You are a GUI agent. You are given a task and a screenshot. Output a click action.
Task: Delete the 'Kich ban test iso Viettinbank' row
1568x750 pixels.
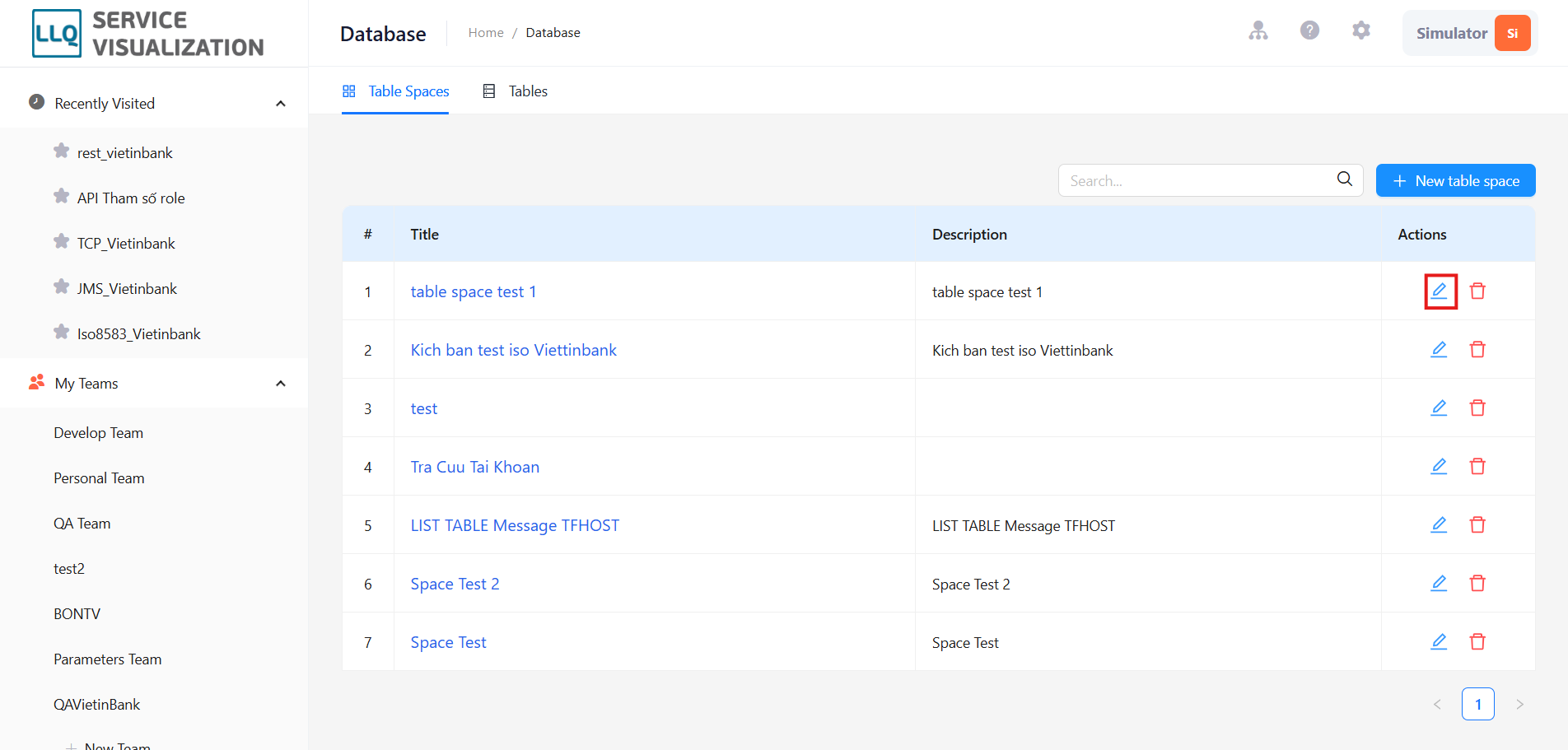(1477, 350)
